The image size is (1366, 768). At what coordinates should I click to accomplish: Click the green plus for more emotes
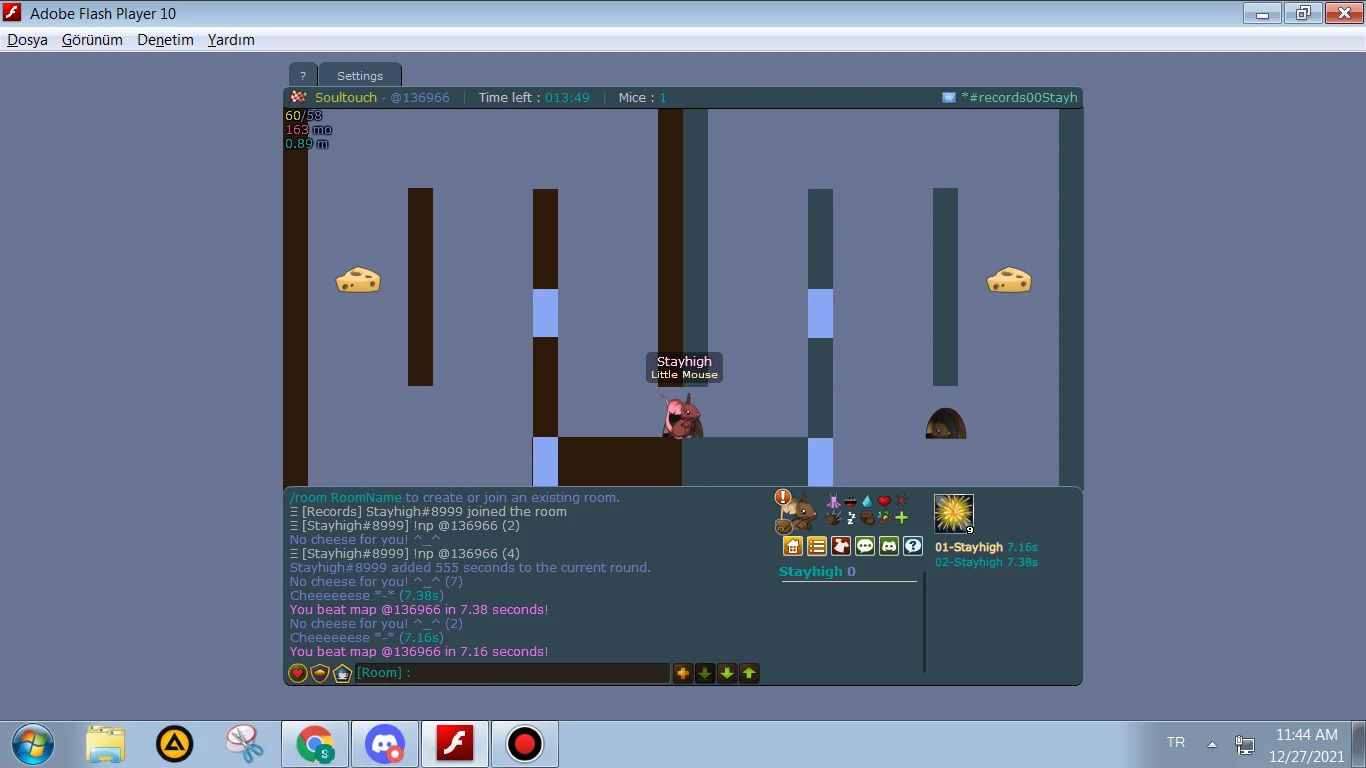901,518
